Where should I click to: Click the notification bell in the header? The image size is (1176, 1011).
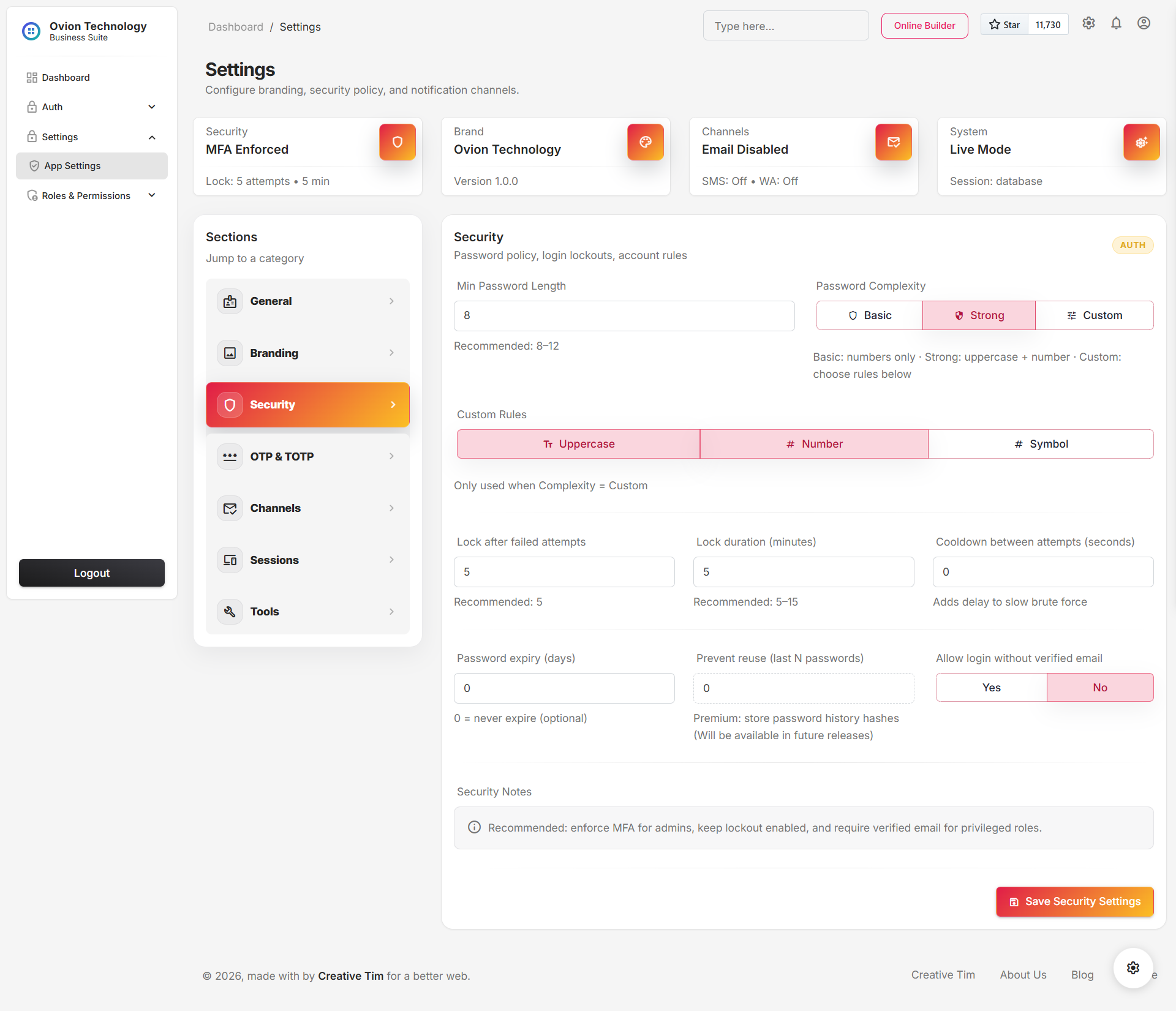point(1115,23)
